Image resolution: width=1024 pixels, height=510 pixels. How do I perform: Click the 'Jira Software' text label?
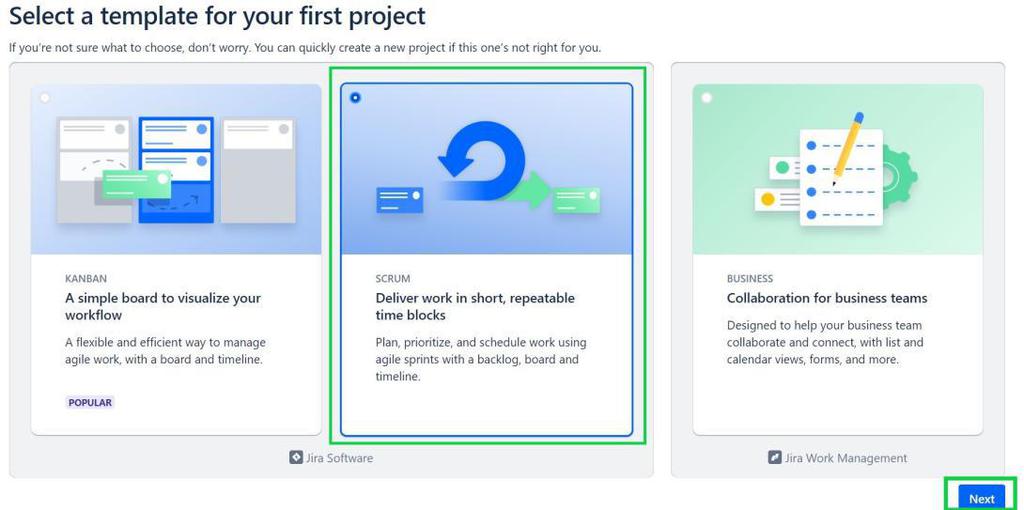(x=340, y=458)
